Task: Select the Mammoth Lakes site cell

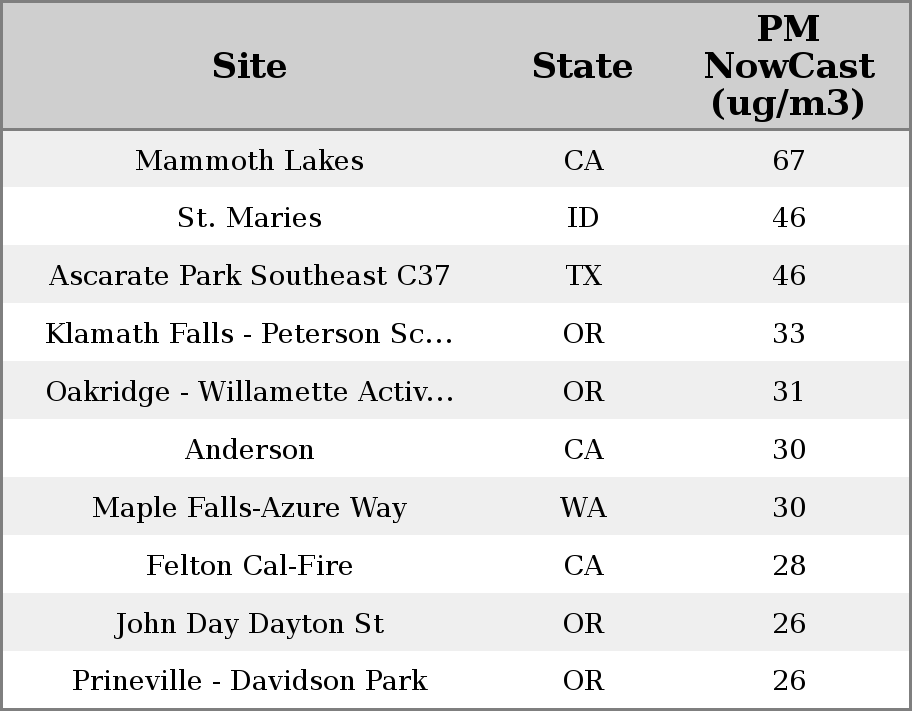Action: coord(249,161)
